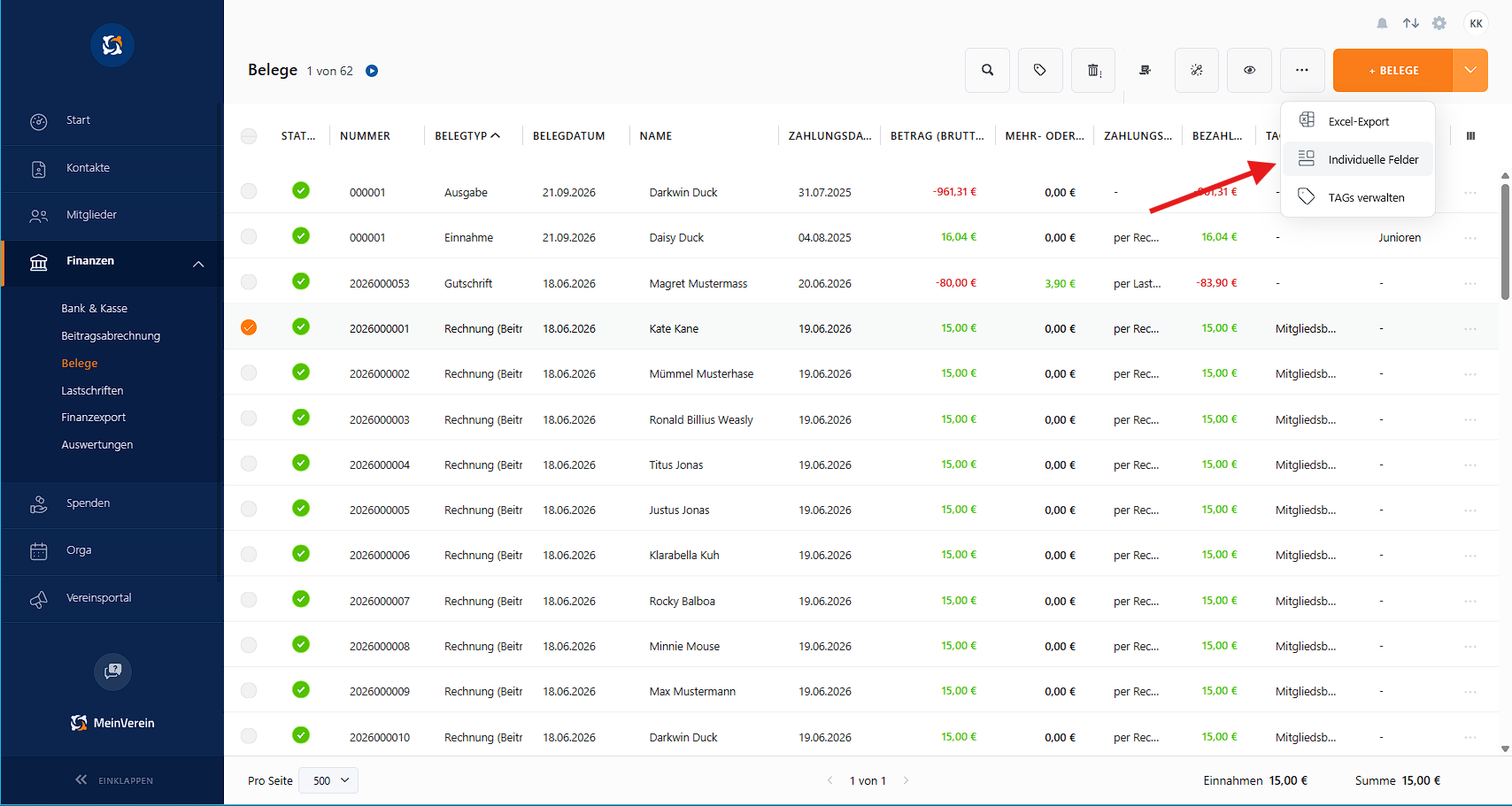Click the trash delete toolbar button

[x=1093, y=70]
